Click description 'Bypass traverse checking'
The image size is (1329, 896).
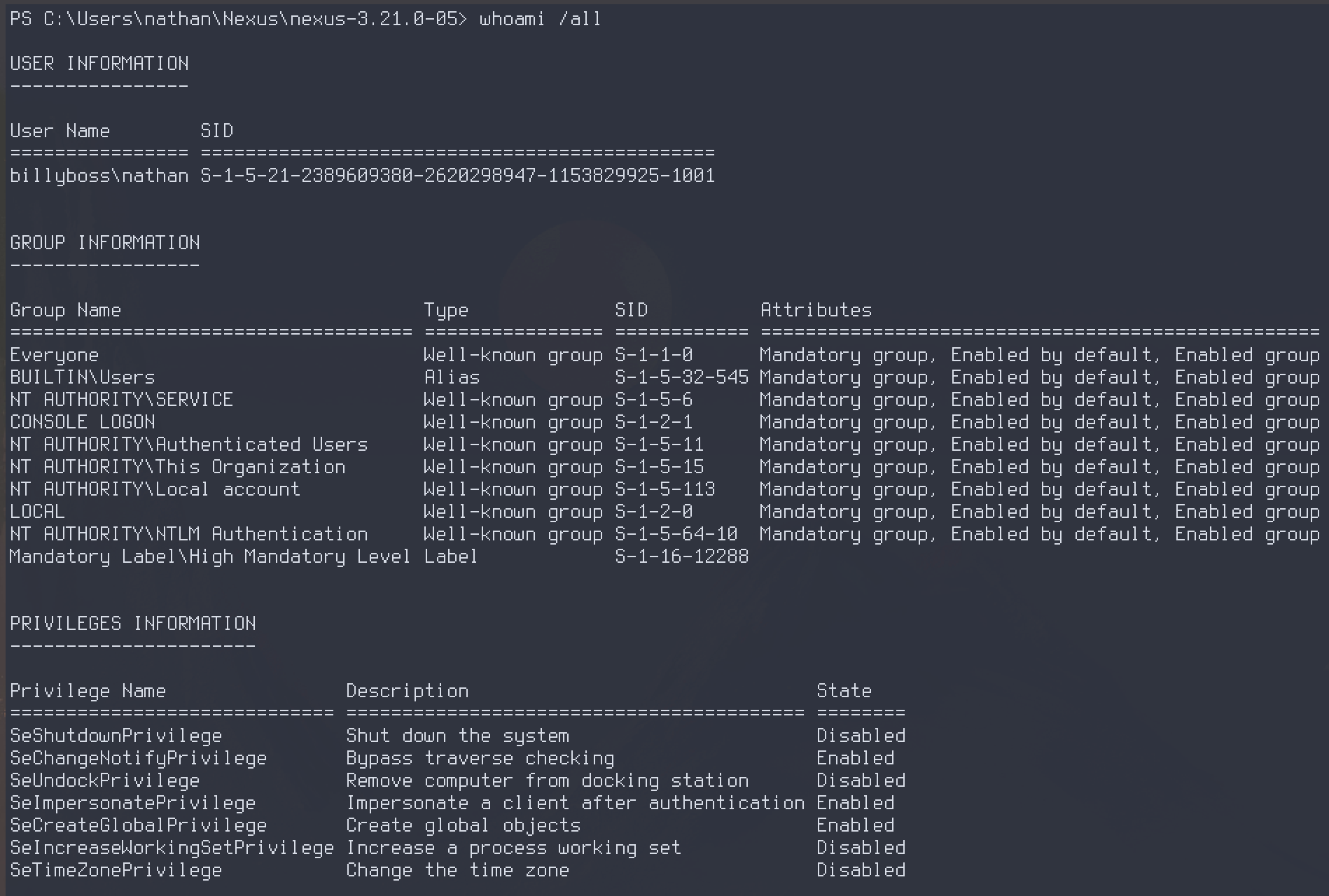coord(480,758)
